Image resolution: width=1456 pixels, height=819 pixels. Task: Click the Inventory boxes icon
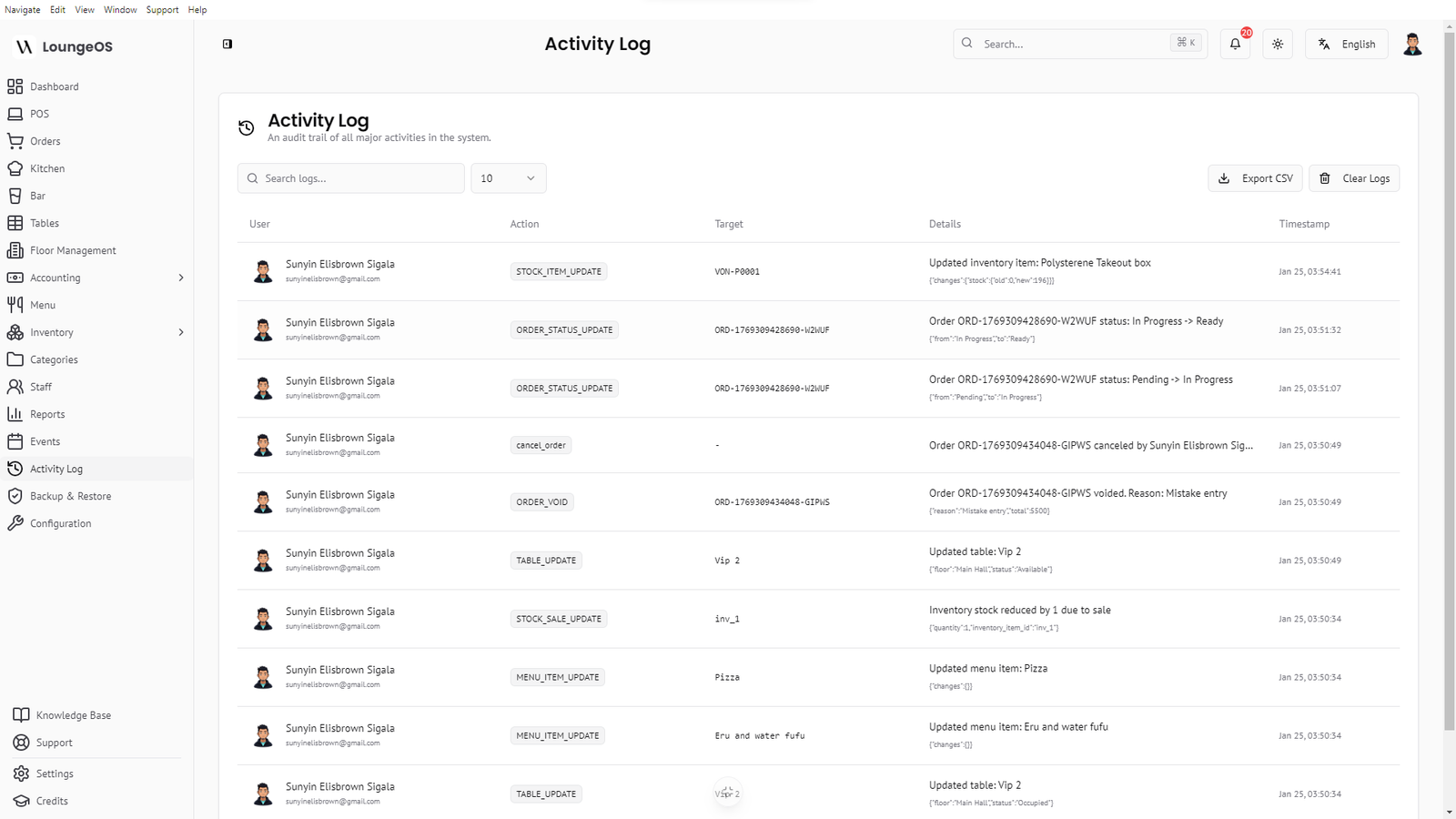point(15,332)
